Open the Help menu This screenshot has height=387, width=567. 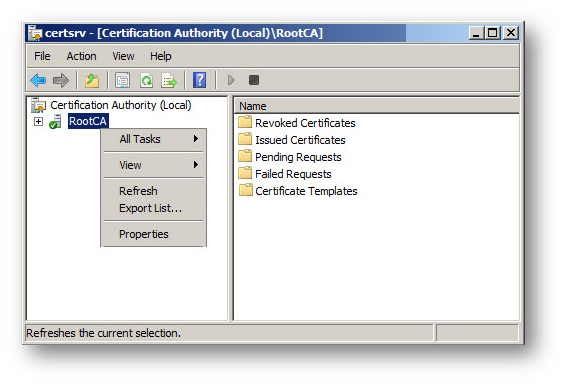pyautogui.click(x=161, y=56)
